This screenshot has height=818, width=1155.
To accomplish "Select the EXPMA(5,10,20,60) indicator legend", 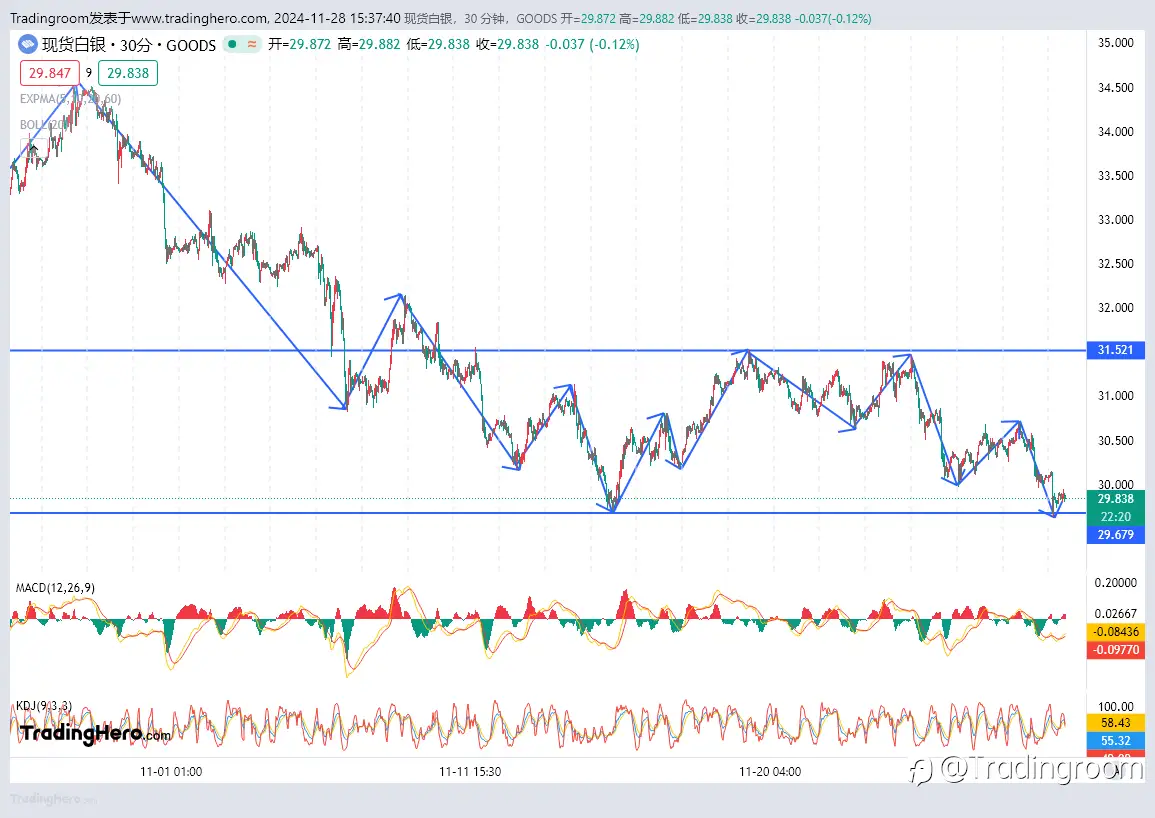I will (71, 99).
